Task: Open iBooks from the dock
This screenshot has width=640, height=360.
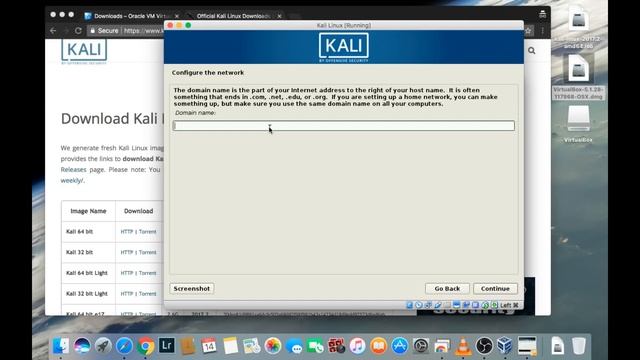Action: coord(378,346)
